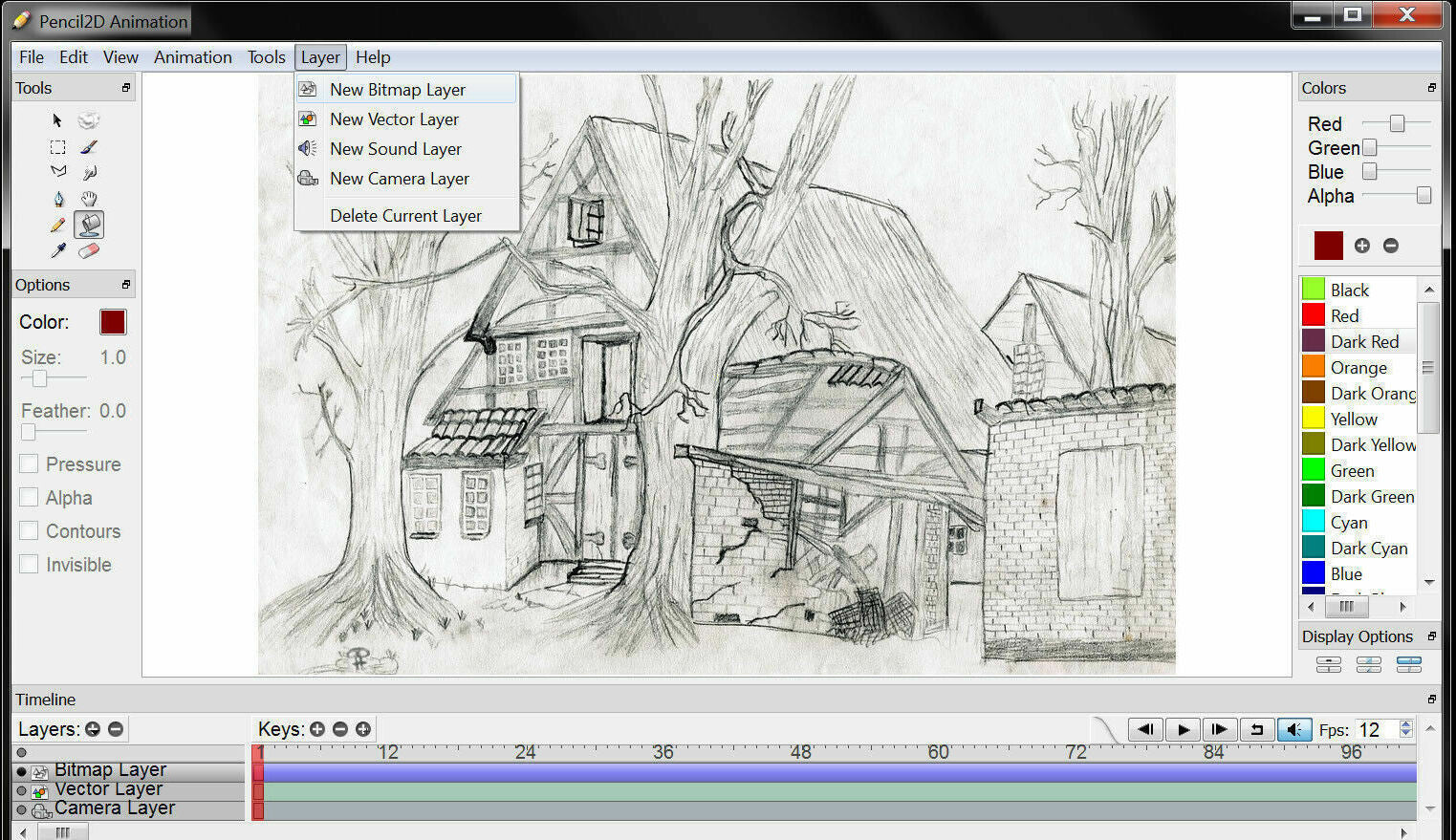Toggle timeline sound speaker button
1456x840 pixels.
pos(1294,729)
